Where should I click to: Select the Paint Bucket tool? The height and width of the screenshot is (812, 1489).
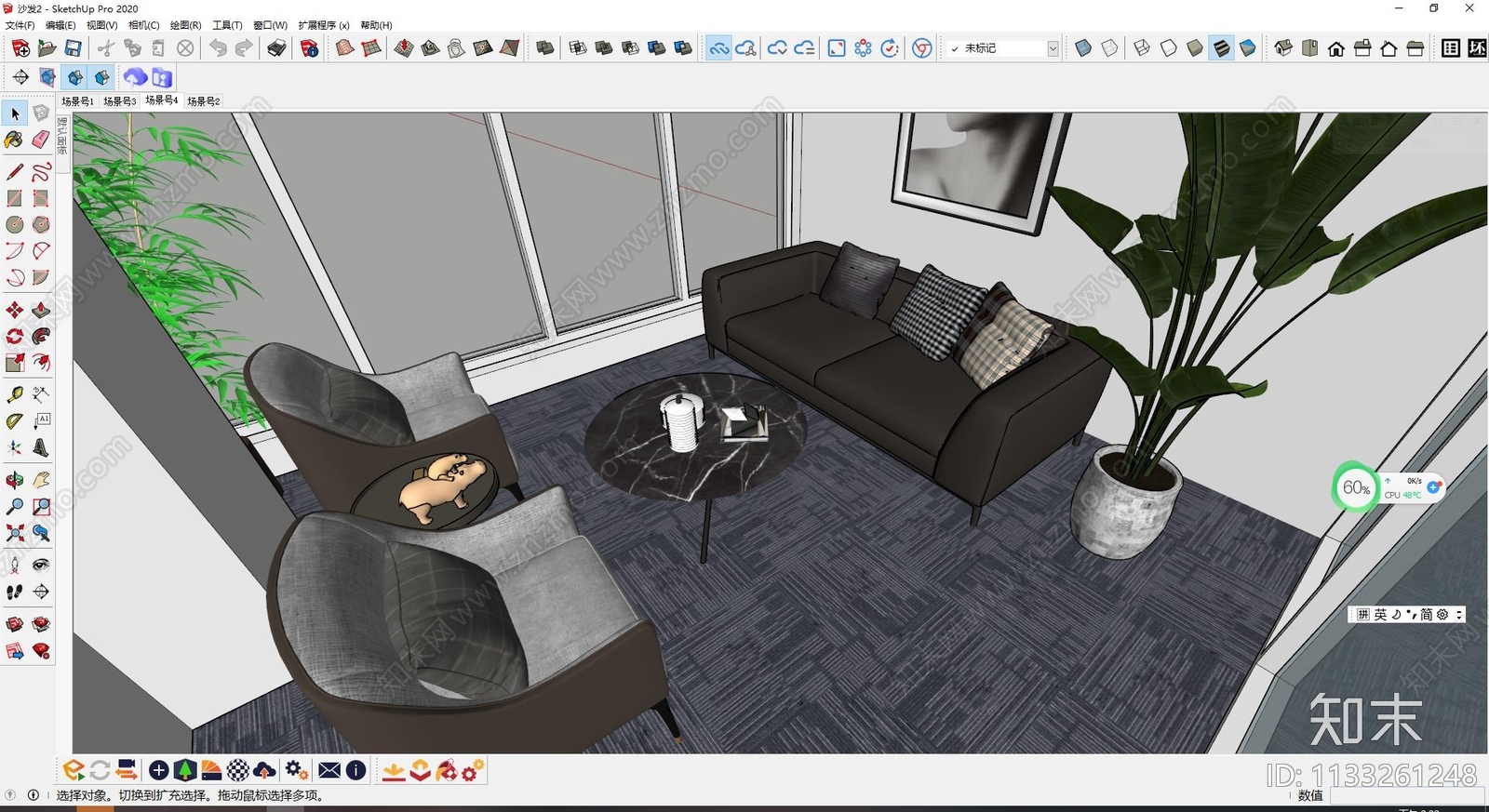pyautogui.click(x=15, y=140)
